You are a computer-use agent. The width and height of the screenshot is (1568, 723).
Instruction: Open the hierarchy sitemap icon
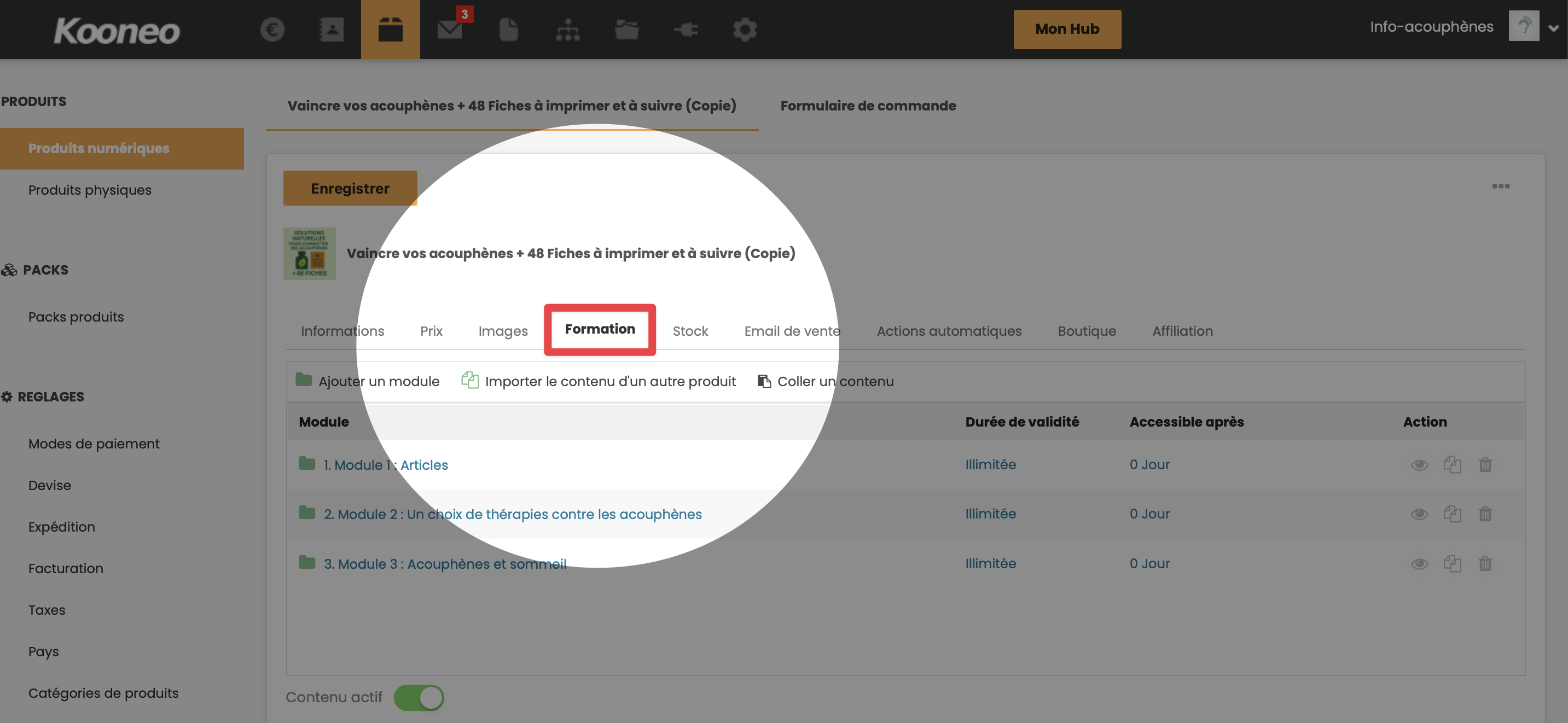tap(567, 29)
